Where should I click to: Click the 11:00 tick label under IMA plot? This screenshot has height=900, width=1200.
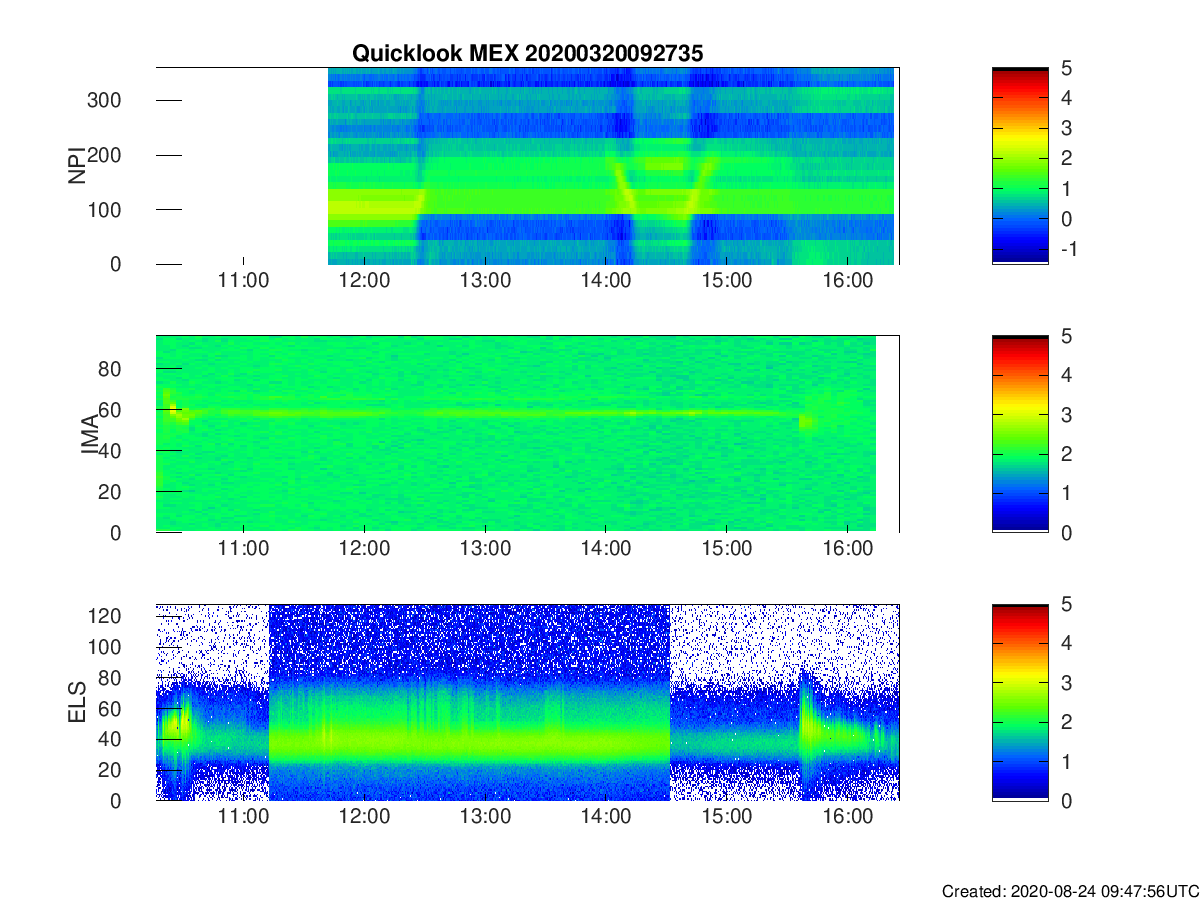(244, 549)
